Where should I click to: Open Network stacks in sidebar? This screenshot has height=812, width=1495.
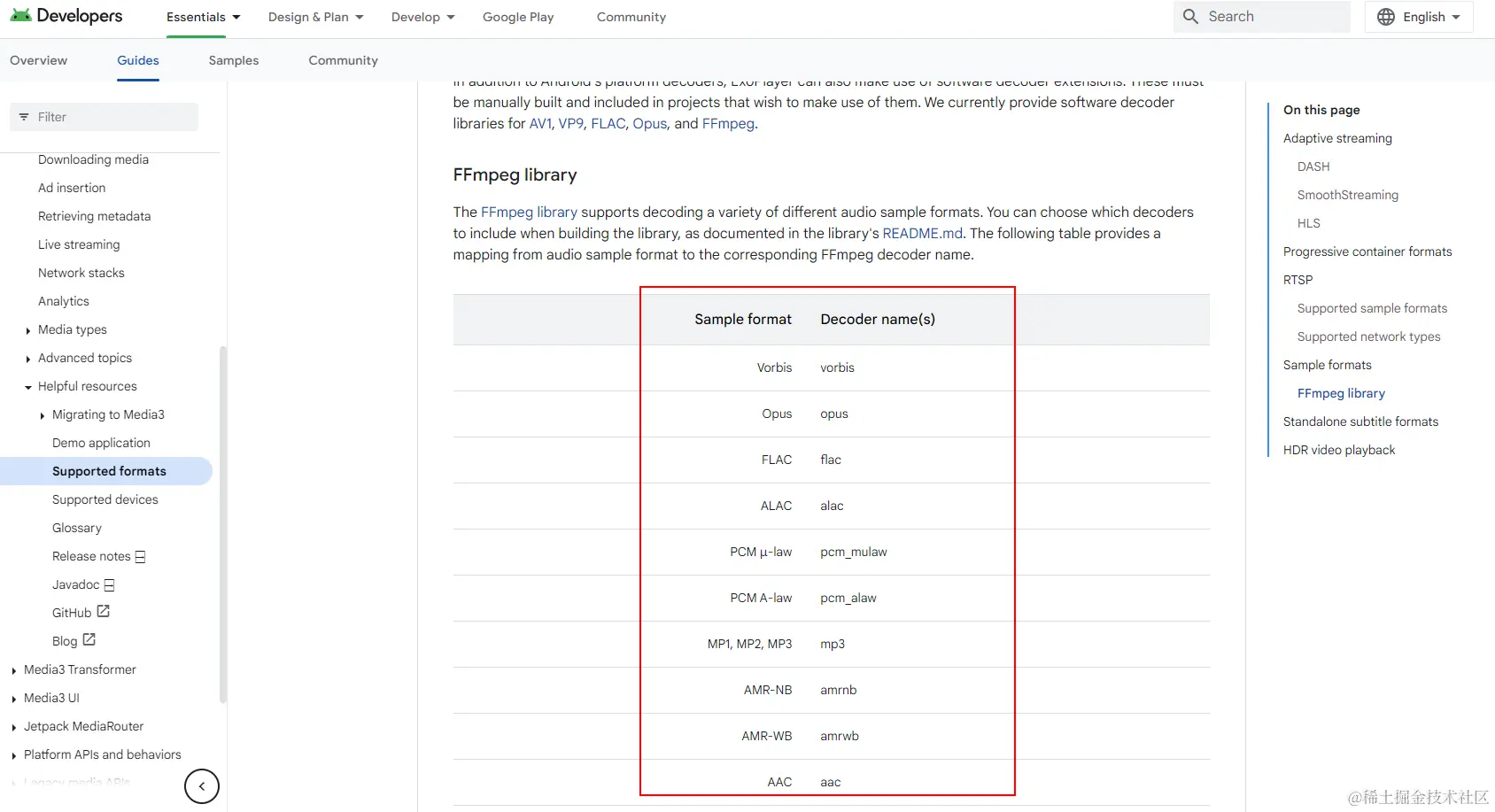click(81, 273)
